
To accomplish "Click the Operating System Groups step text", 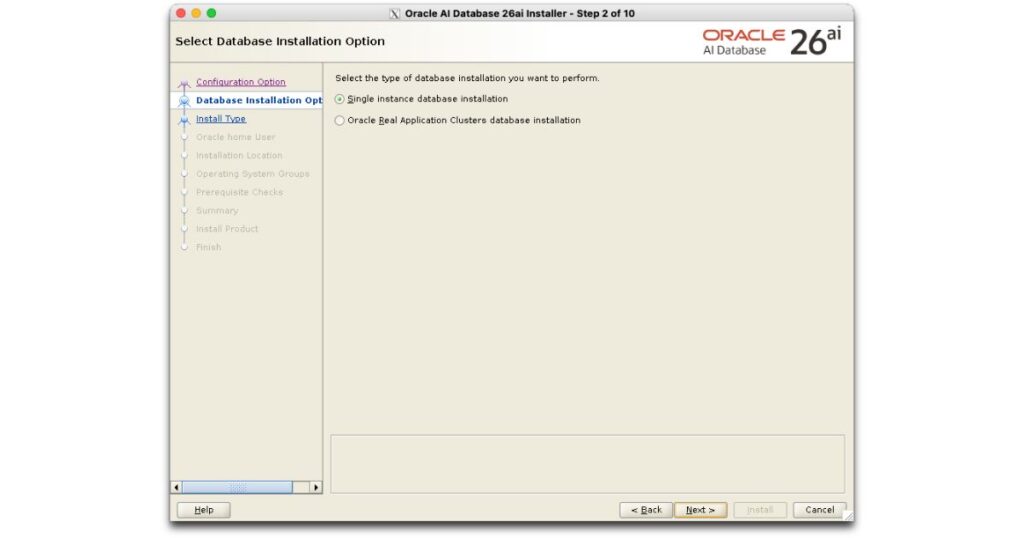I will (x=253, y=174).
